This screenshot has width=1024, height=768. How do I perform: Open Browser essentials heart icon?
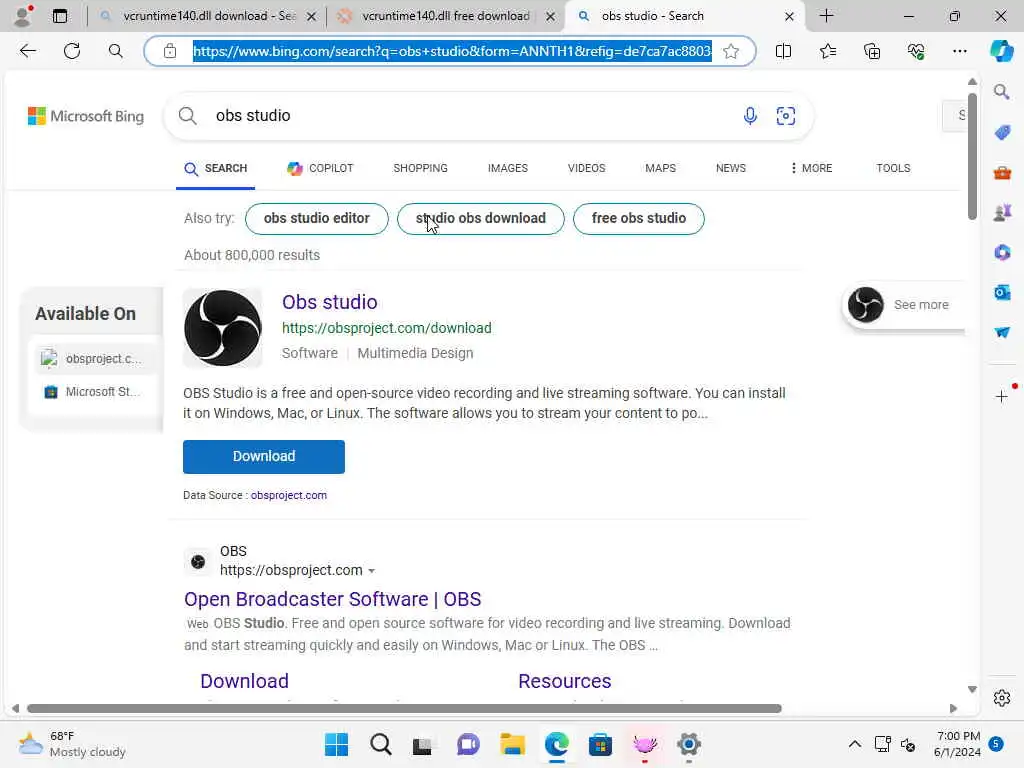coord(916,51)
